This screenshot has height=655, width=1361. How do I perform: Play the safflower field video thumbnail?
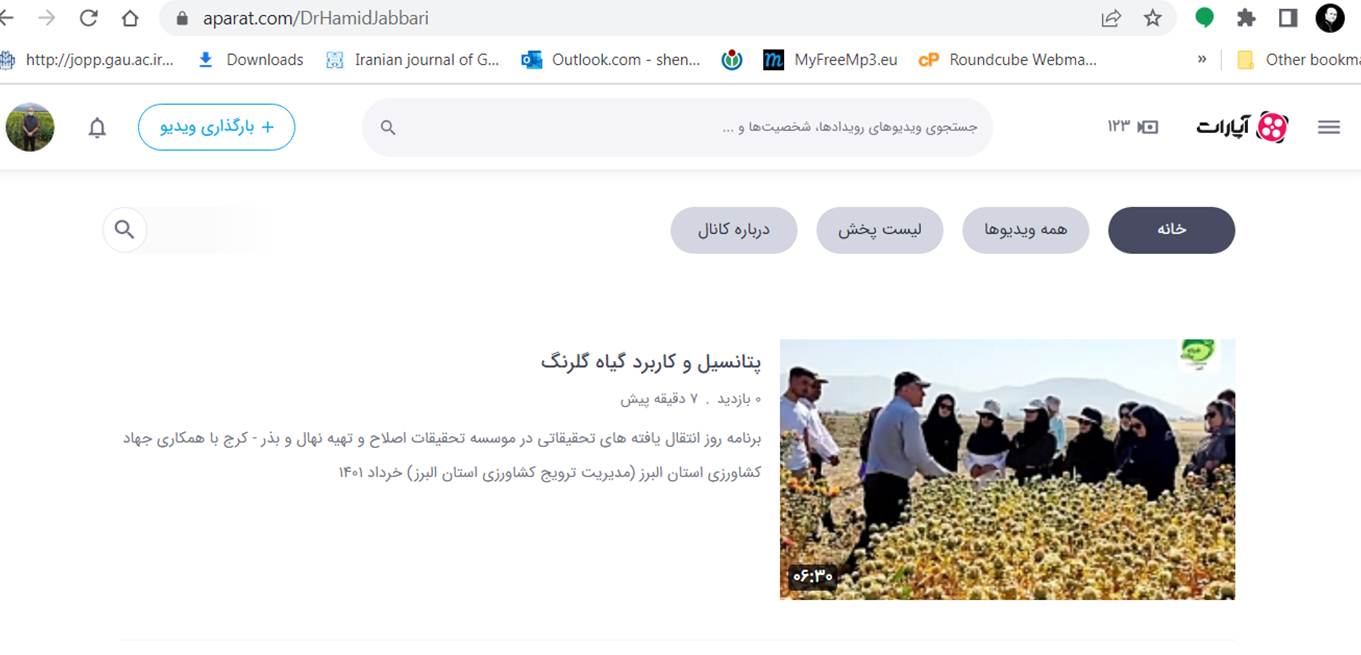(x=1007, y=469)
